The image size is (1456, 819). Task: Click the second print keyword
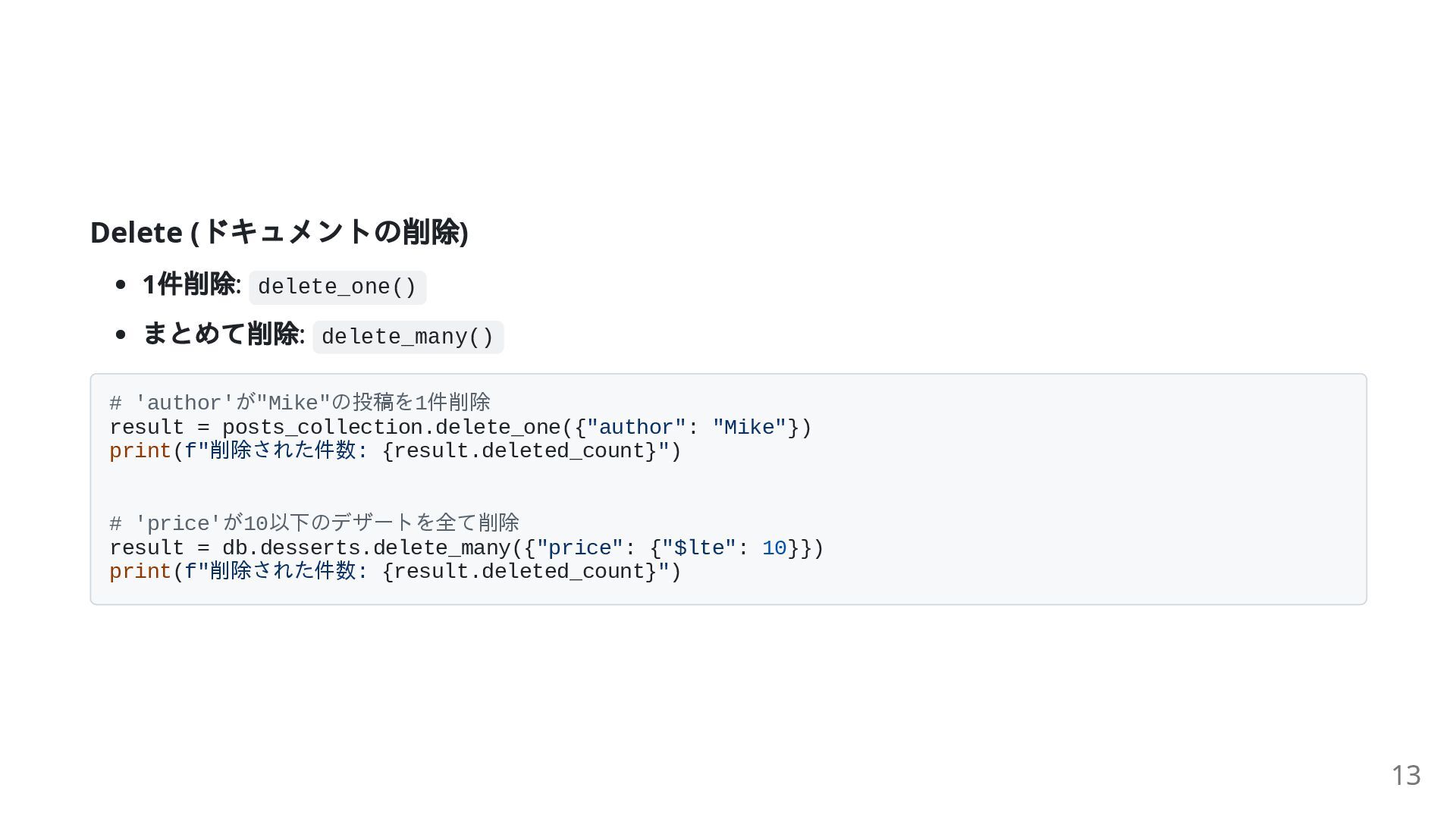coord(140,572)
